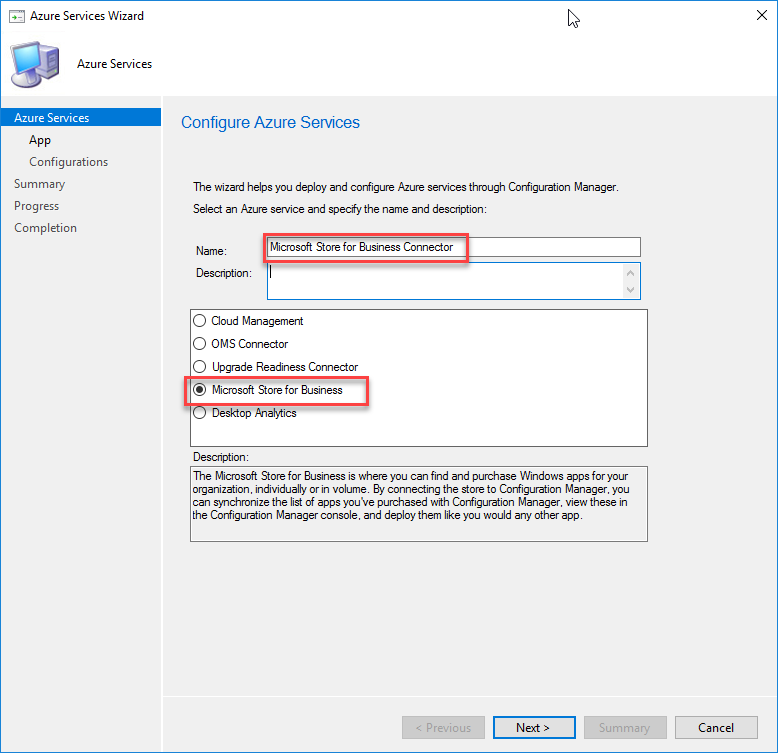The height and width of the screenshot is (753, 778).
Task: Select the OMS Connector option
Action: 199,344
